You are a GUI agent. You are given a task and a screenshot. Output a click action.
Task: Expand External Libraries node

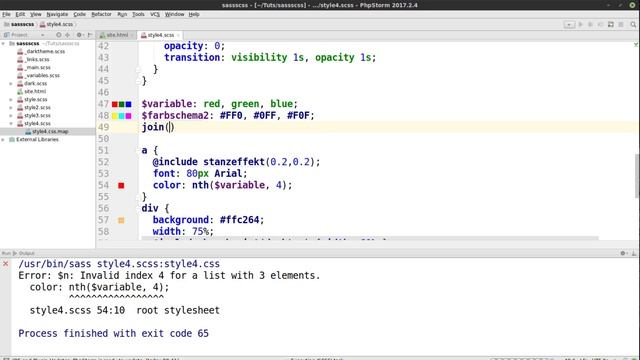[x=4, y=140]
